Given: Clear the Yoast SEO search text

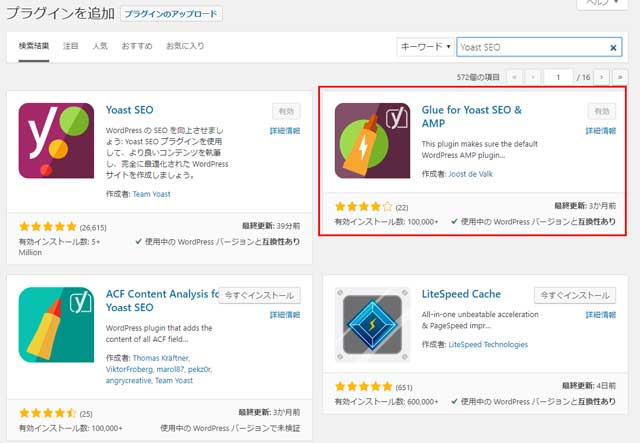Looking at the screenshot, I should [x=613, y=47].
